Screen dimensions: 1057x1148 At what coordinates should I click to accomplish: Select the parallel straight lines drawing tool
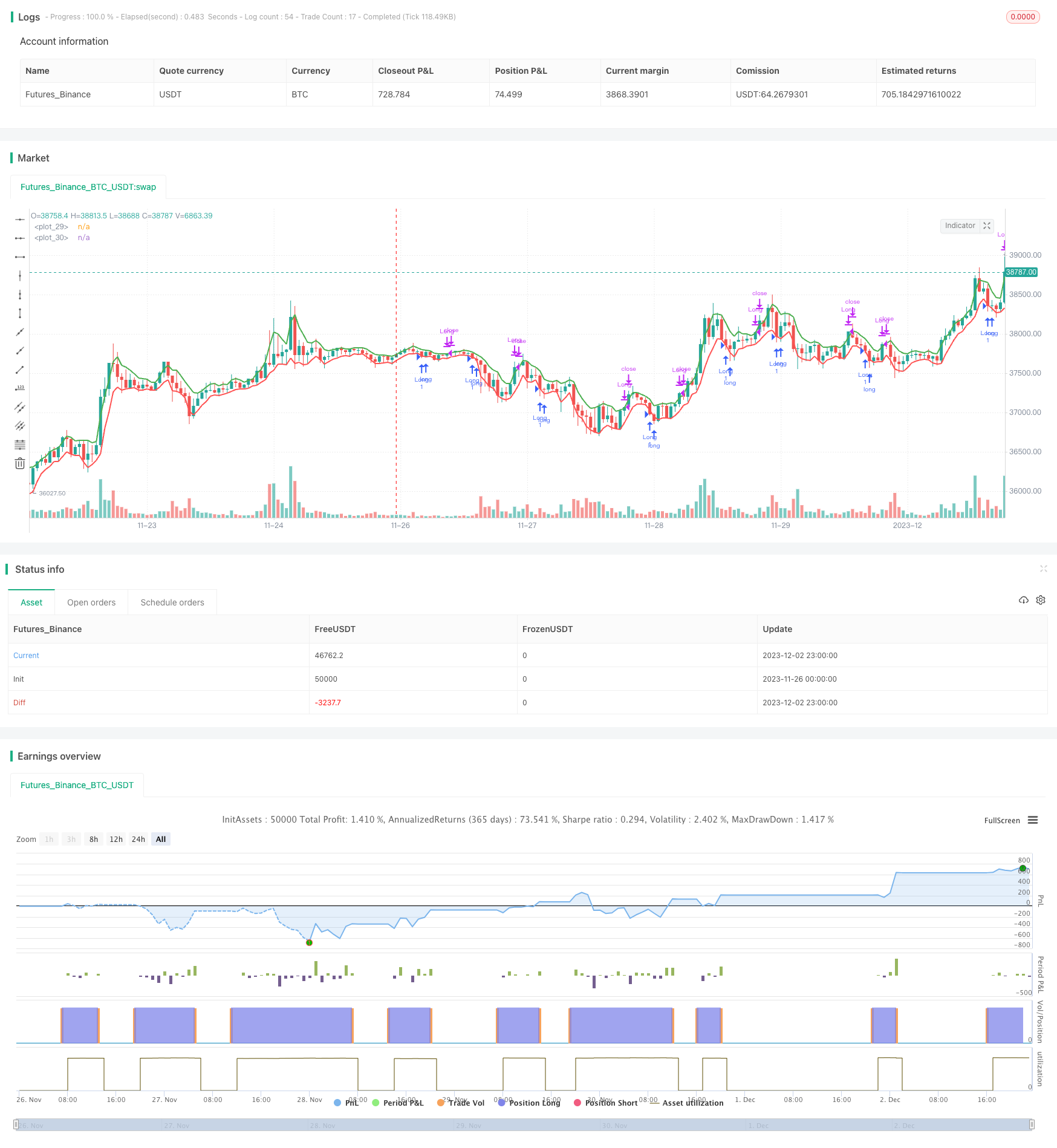tap(20, 407)
